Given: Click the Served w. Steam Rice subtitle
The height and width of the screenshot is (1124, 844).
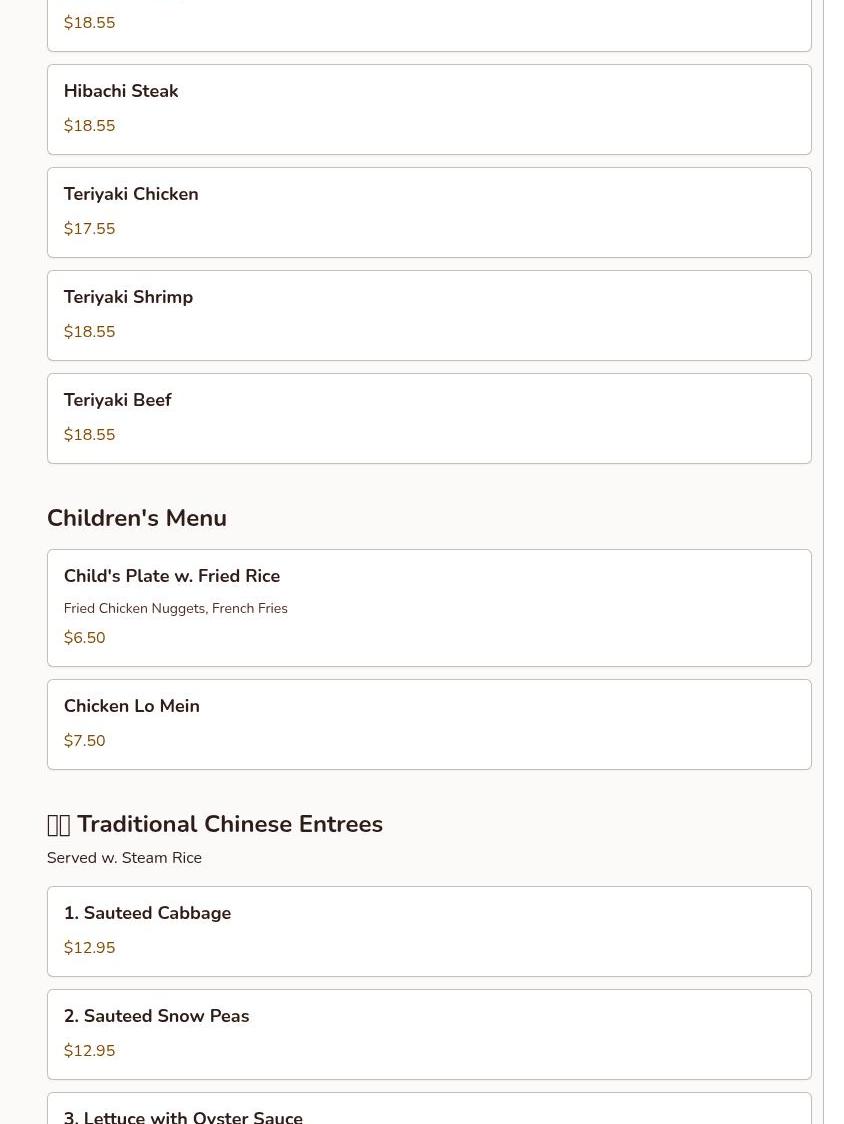Looking at the screenshot, I should tap(124, 858).
